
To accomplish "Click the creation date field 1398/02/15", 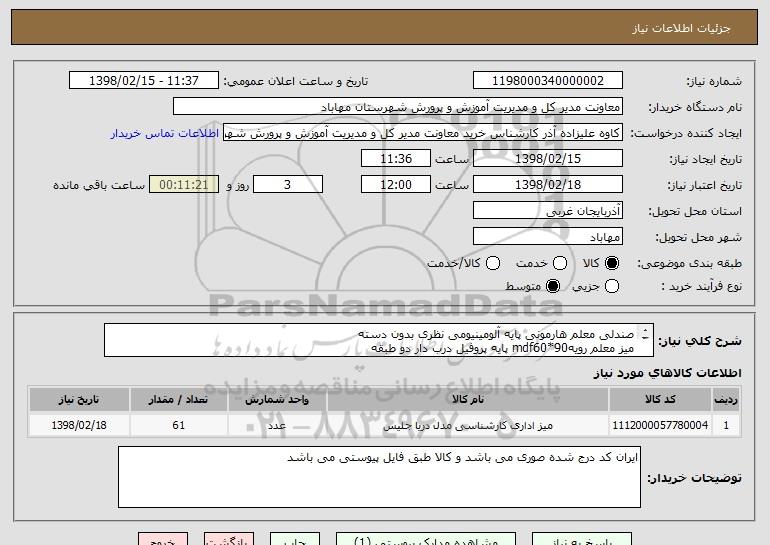I will tap(548, 159).
